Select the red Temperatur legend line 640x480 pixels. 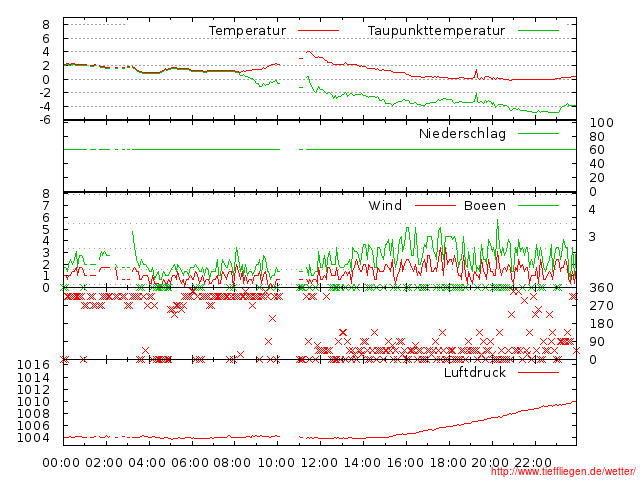coord(318,31)
